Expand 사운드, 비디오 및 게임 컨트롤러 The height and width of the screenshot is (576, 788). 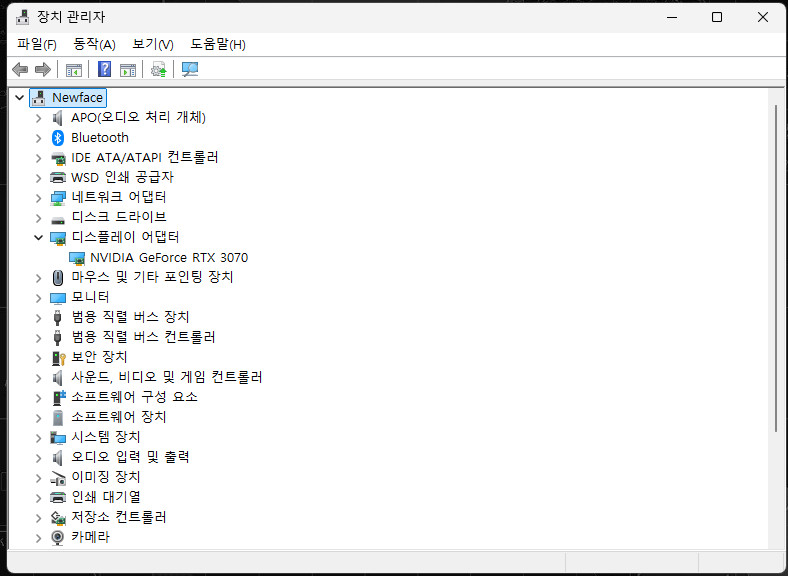pyautogui.click(x=38, y=377)
